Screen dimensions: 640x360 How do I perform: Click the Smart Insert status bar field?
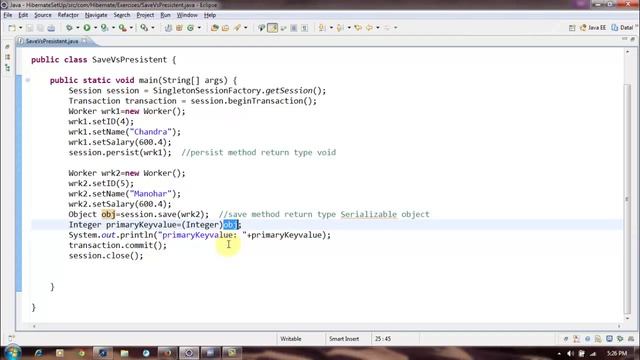pos(344,339)
